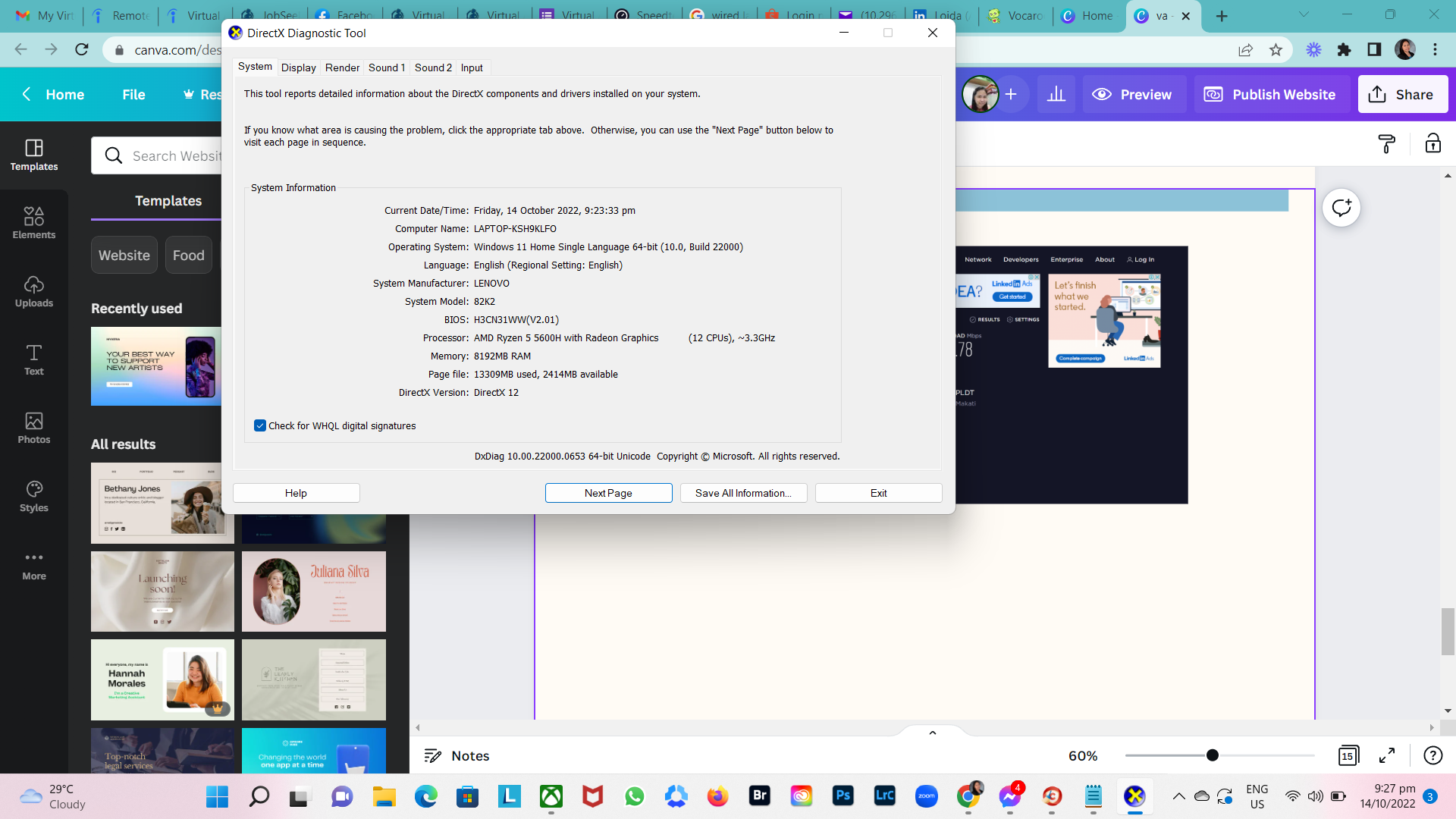Open Templates panel in Canva sidebar
1456x819 pixels.
coord(34,155)
